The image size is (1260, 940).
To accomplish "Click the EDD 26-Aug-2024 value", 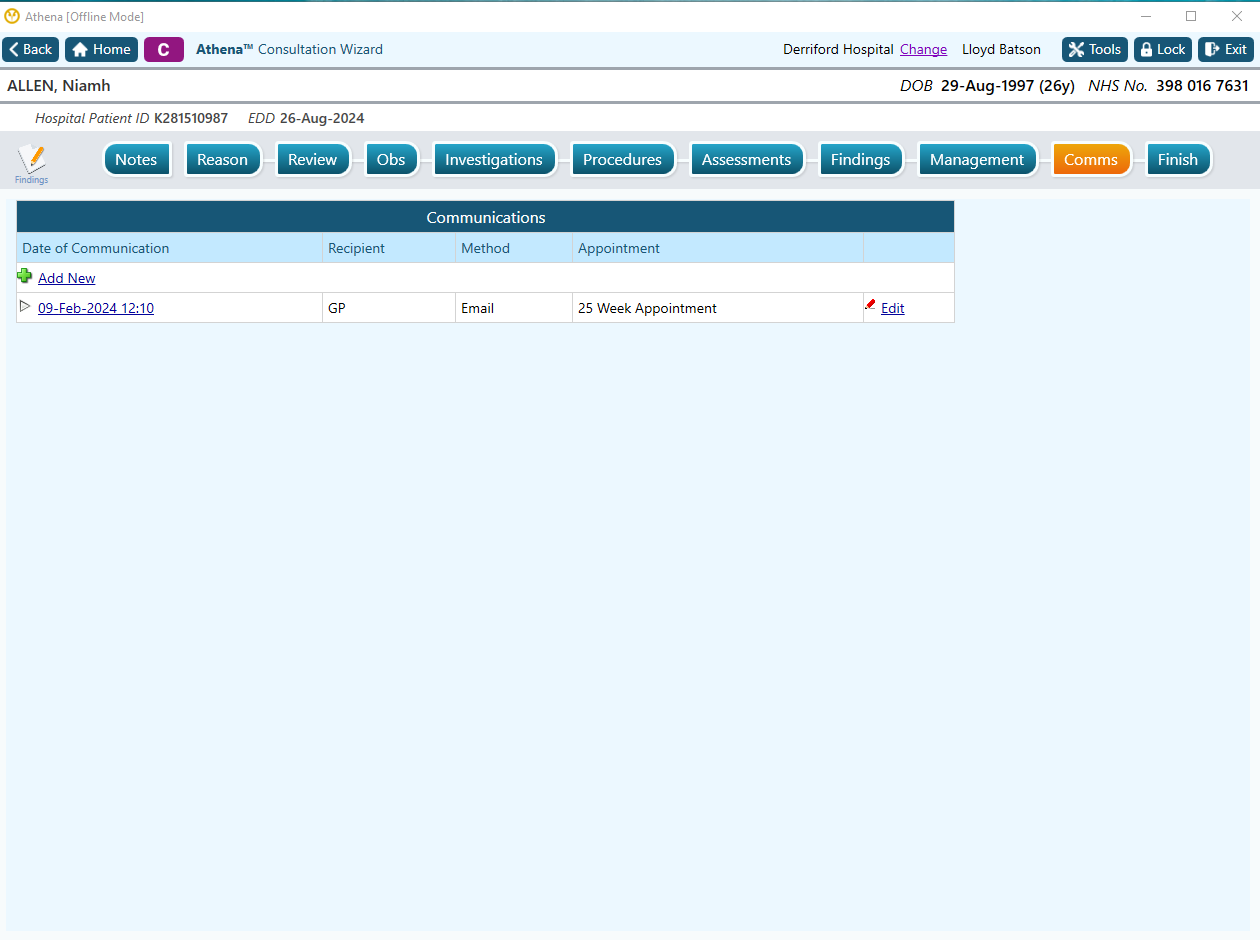I will (322, 118).
